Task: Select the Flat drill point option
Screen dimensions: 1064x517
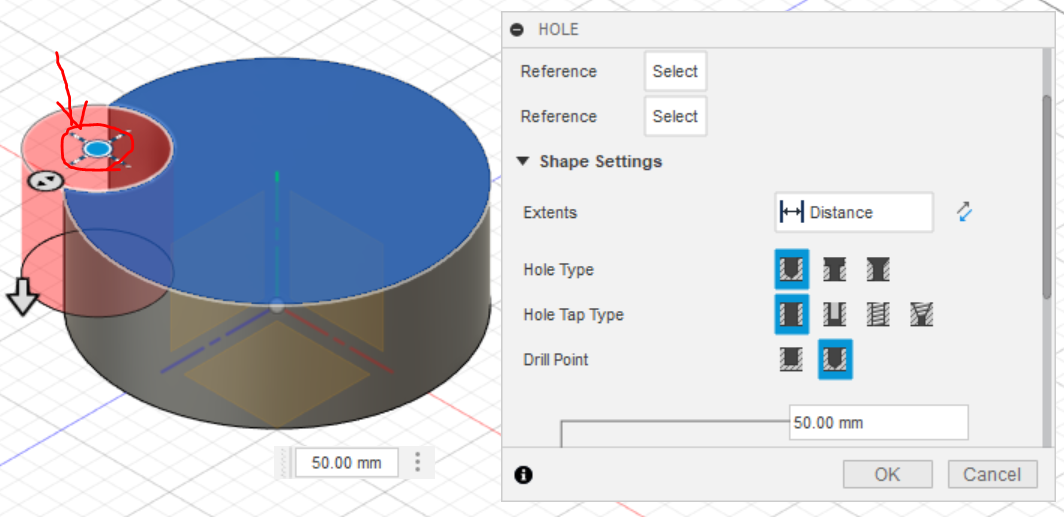Action: click(x=791, y=359)
